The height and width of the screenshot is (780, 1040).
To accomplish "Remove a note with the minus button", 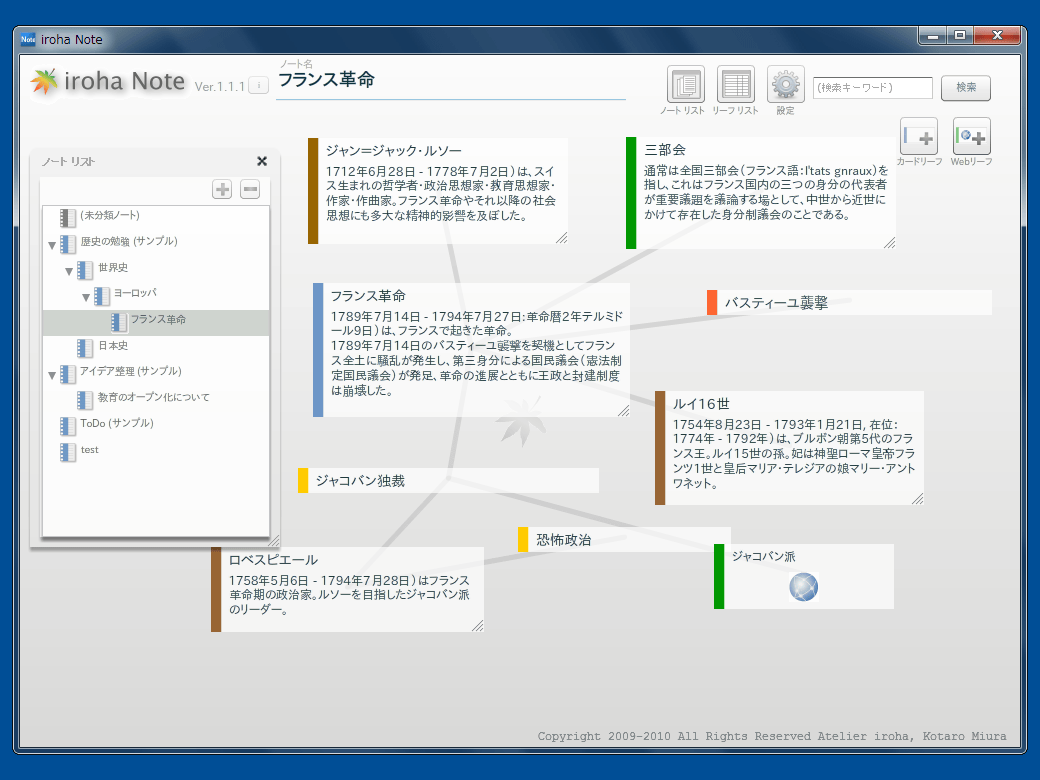I will 250,190.
